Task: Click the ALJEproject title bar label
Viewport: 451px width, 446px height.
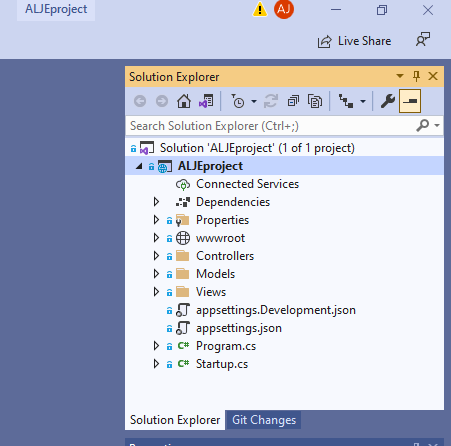Action: [x=56, y=9]
